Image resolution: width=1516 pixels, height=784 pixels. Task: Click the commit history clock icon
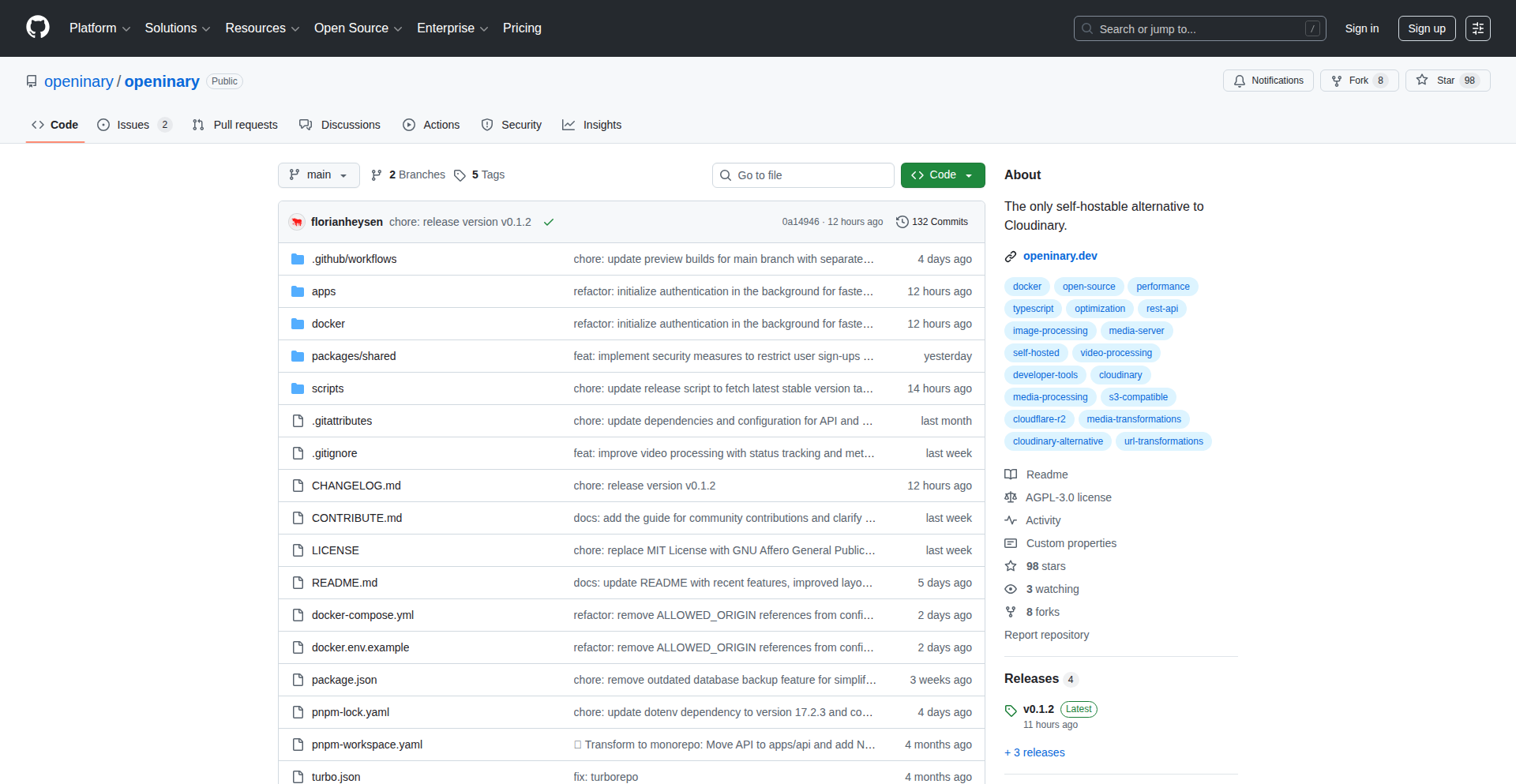(902, 222)
